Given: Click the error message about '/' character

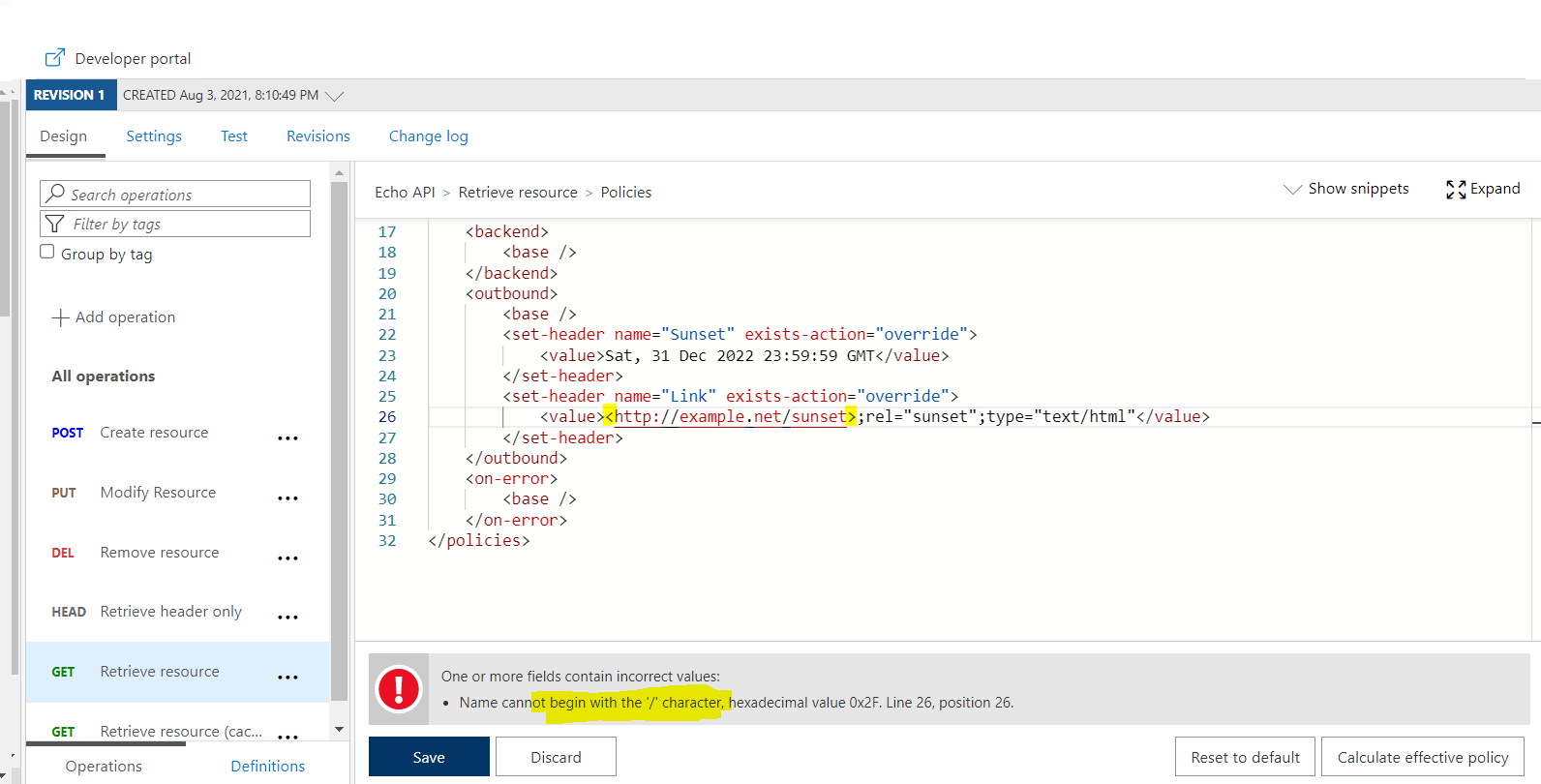Looking at the screenshot, I should pos(737,703).
